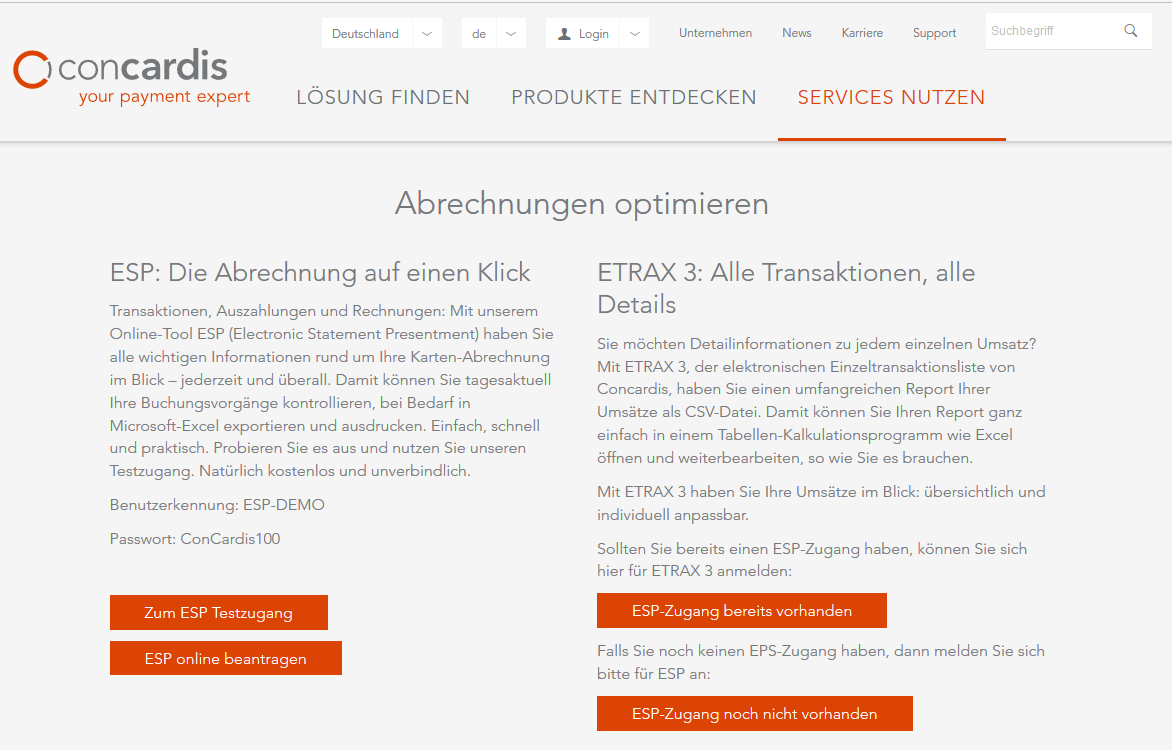Click the Abrechnungen optimieren page heading
Viewport: 1172px width, 750px height.
click(x=582, y=203)
